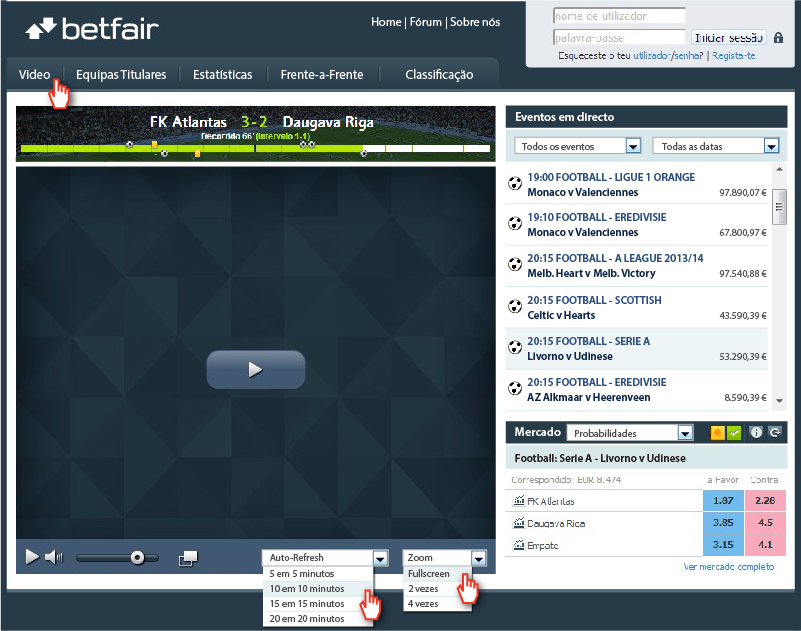This screenshot has height=631, width=801.
Task: Open the video in a pop-out window
Action: coord(188,558)
